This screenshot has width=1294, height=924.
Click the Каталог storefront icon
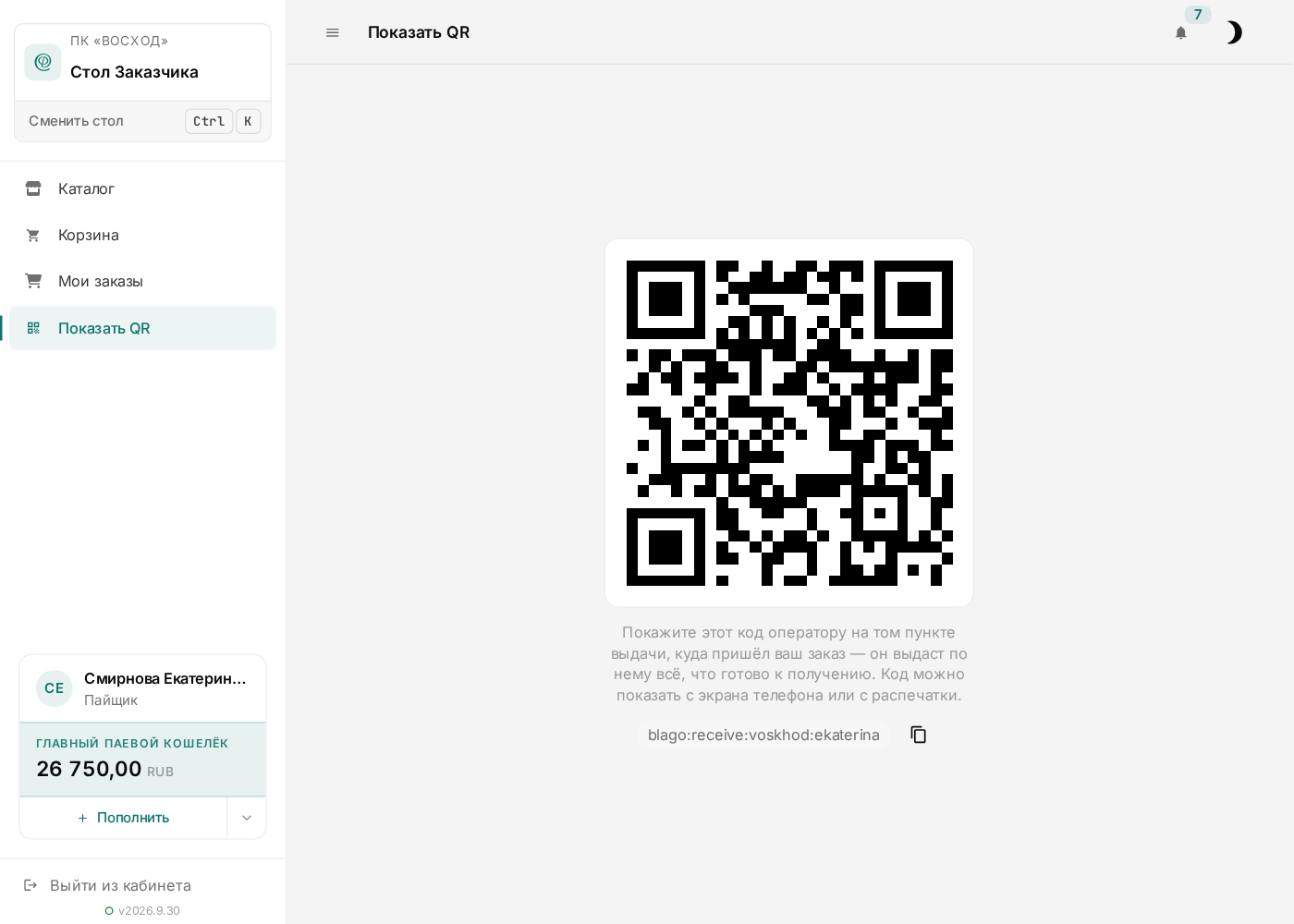33,188
